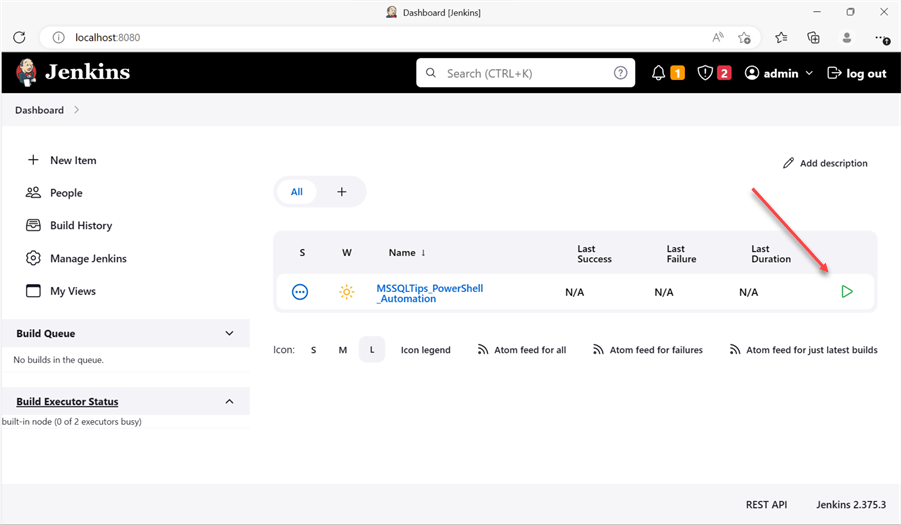Viewport: 901px width, 525px height.
Task: Click the search help question mark icon
Action: tap(620, 73)
